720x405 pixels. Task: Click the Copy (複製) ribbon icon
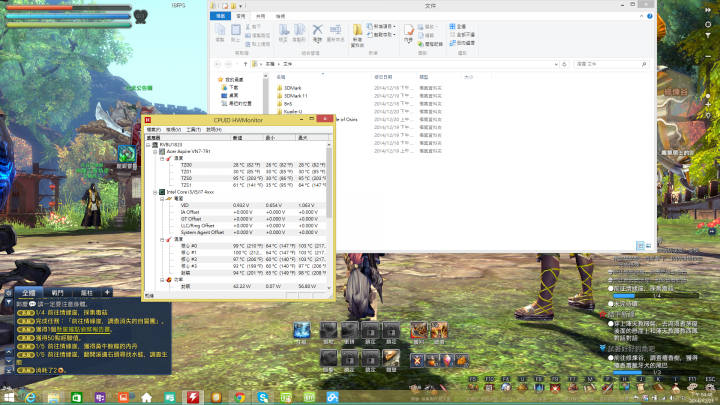coord(220,33)
